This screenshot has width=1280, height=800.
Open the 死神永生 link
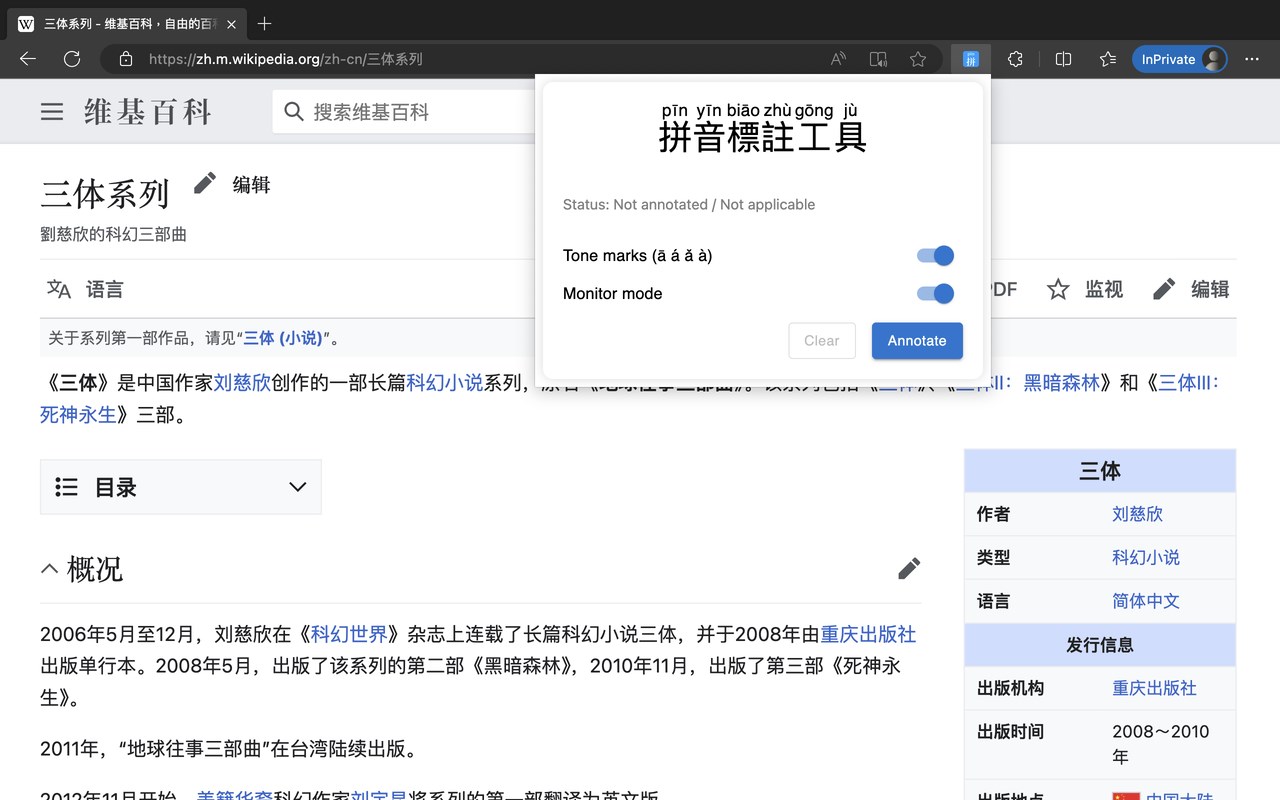[x=78, y=414]
